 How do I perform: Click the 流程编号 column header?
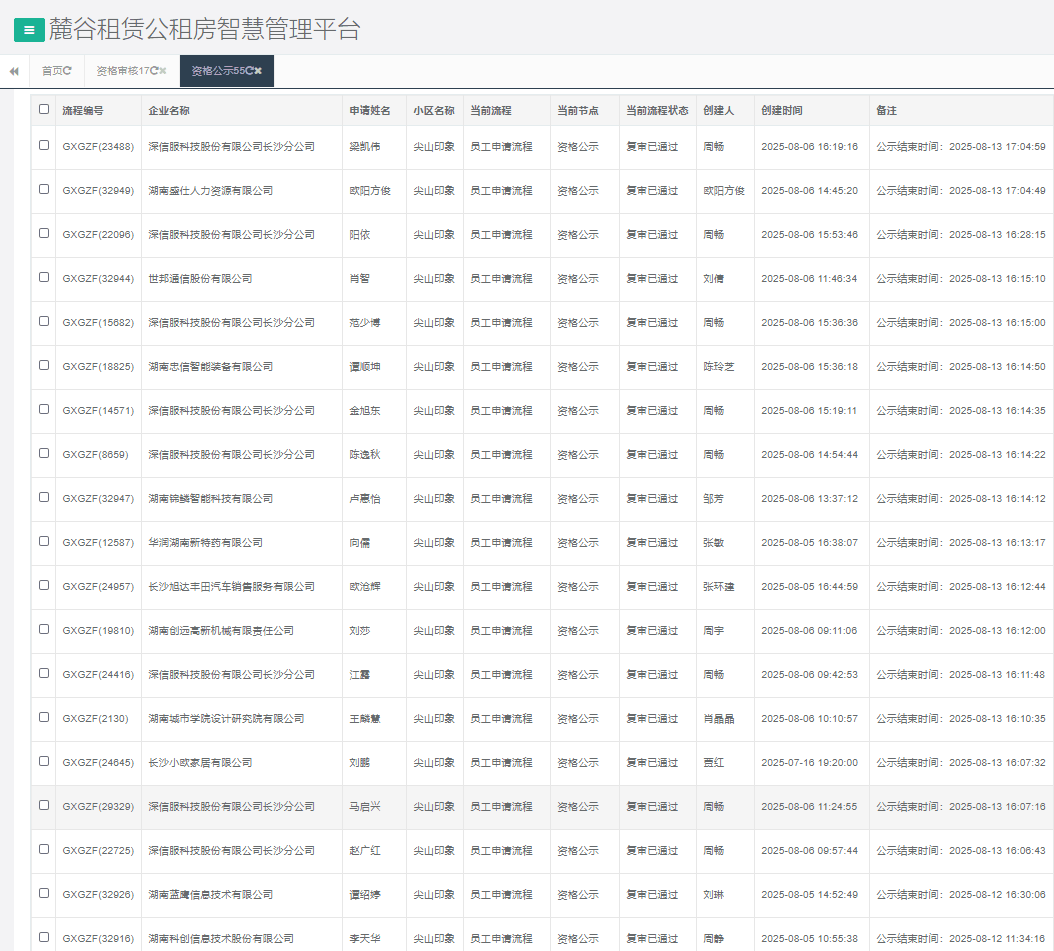pos(83,110)
